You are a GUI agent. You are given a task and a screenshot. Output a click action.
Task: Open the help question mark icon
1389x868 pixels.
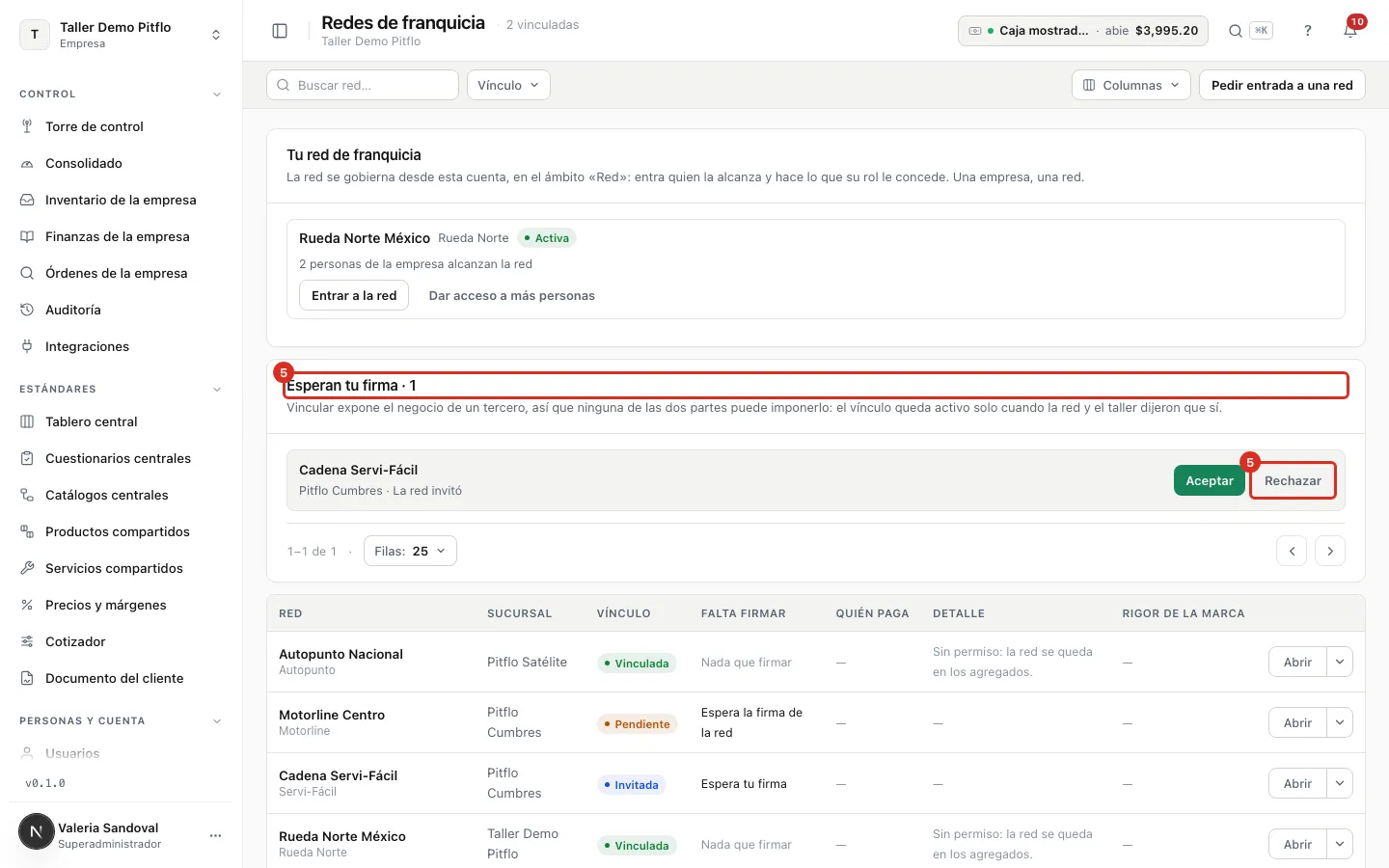coord(1308,31)
